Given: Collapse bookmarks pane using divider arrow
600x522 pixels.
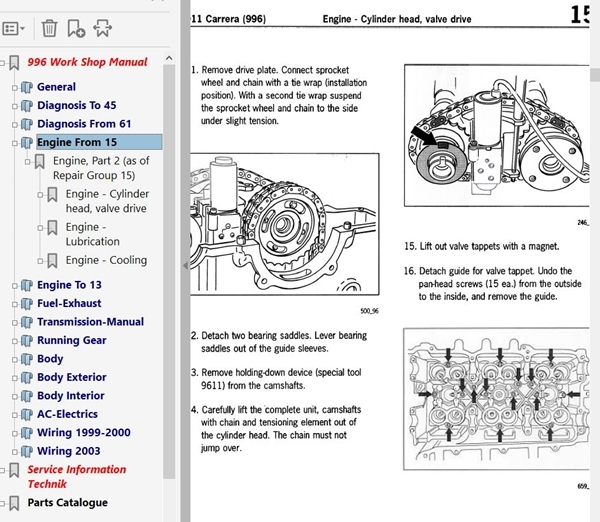Looking at the screenshot, I should 185,265.
